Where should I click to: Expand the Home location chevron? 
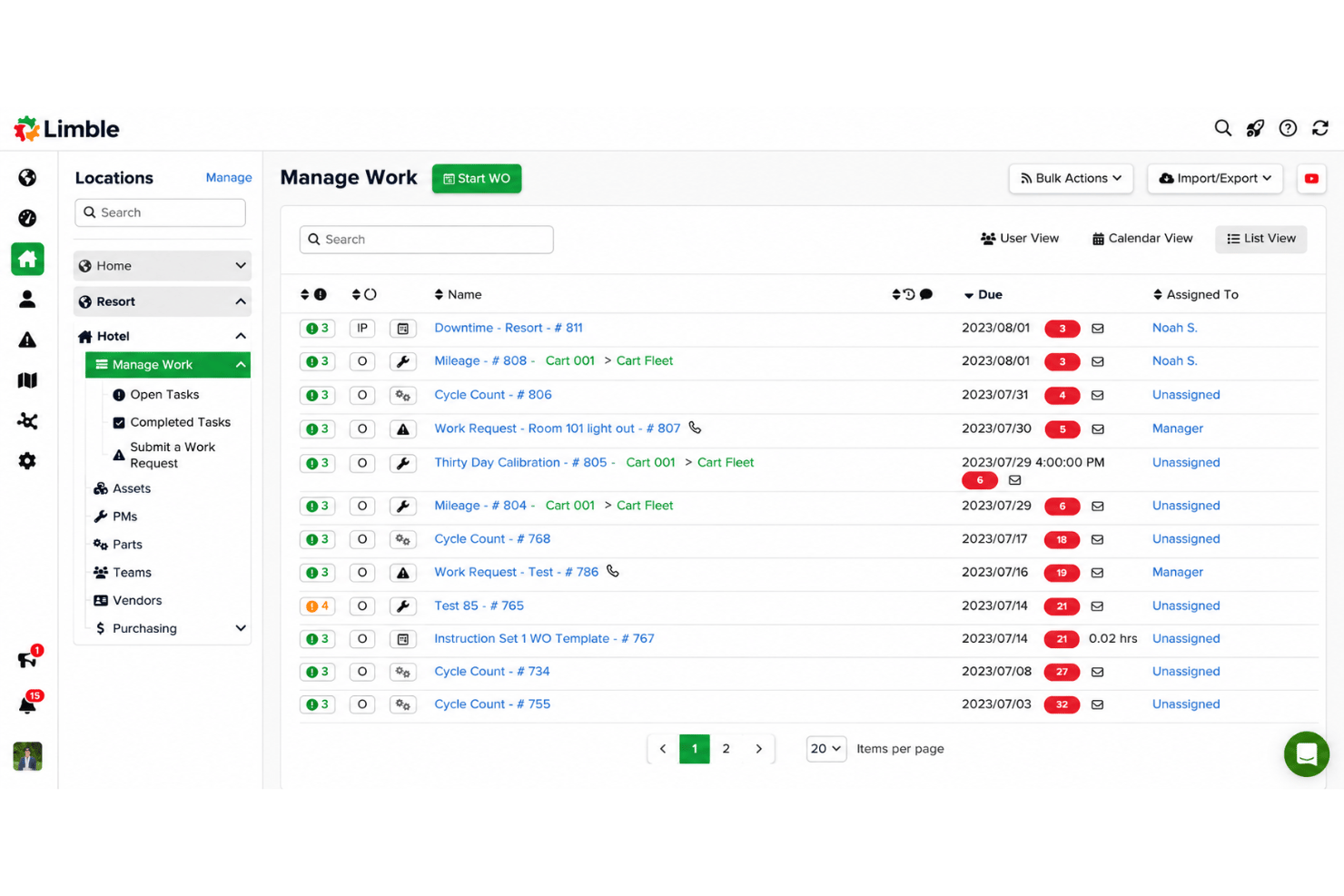point(241,266)
